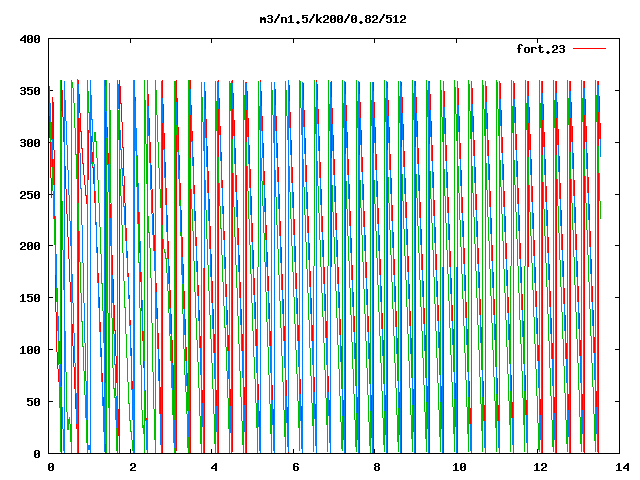Click the x-axis label 2
Image resolution: width=640 pixels, height=480 pixels.
pyautogui.click(x=133, y=467)
